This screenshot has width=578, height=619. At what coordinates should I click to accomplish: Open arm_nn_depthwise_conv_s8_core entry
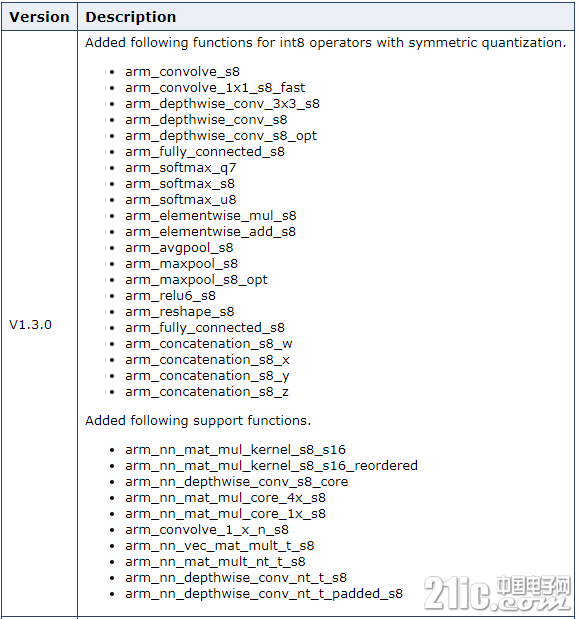click(236, 482)
